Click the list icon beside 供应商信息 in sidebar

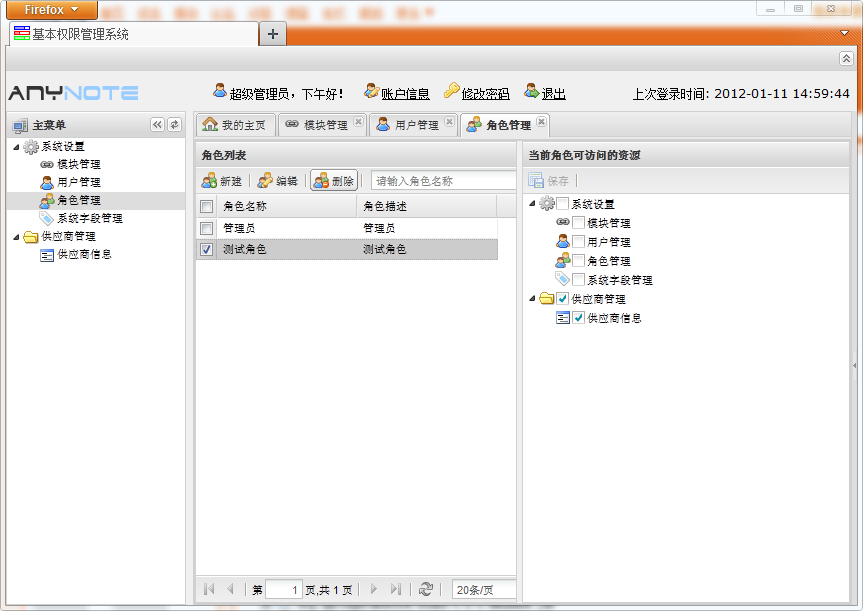[47, 255]
